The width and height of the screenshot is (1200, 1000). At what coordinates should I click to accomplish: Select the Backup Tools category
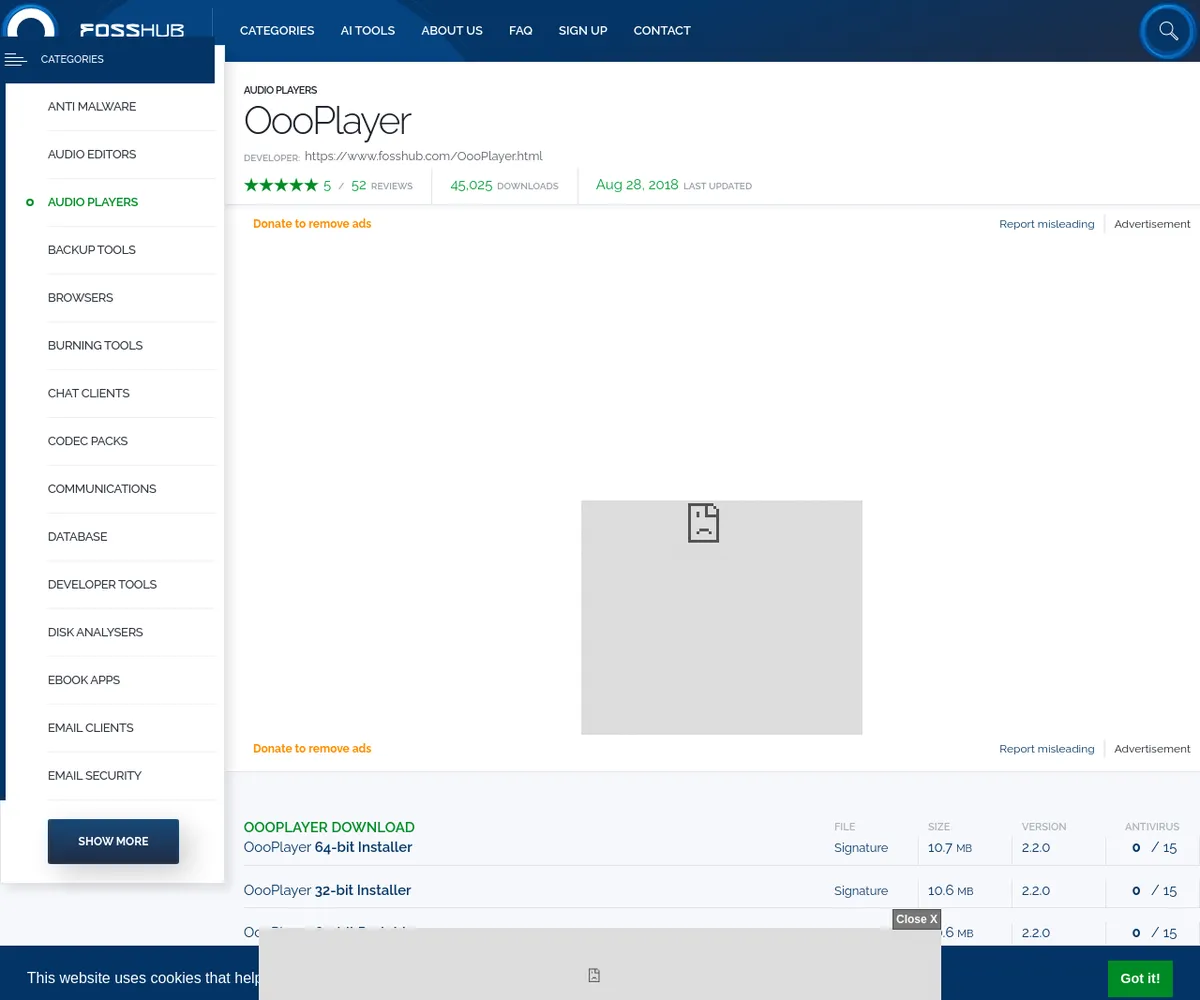pyautogui.click(x=91, y=250)
